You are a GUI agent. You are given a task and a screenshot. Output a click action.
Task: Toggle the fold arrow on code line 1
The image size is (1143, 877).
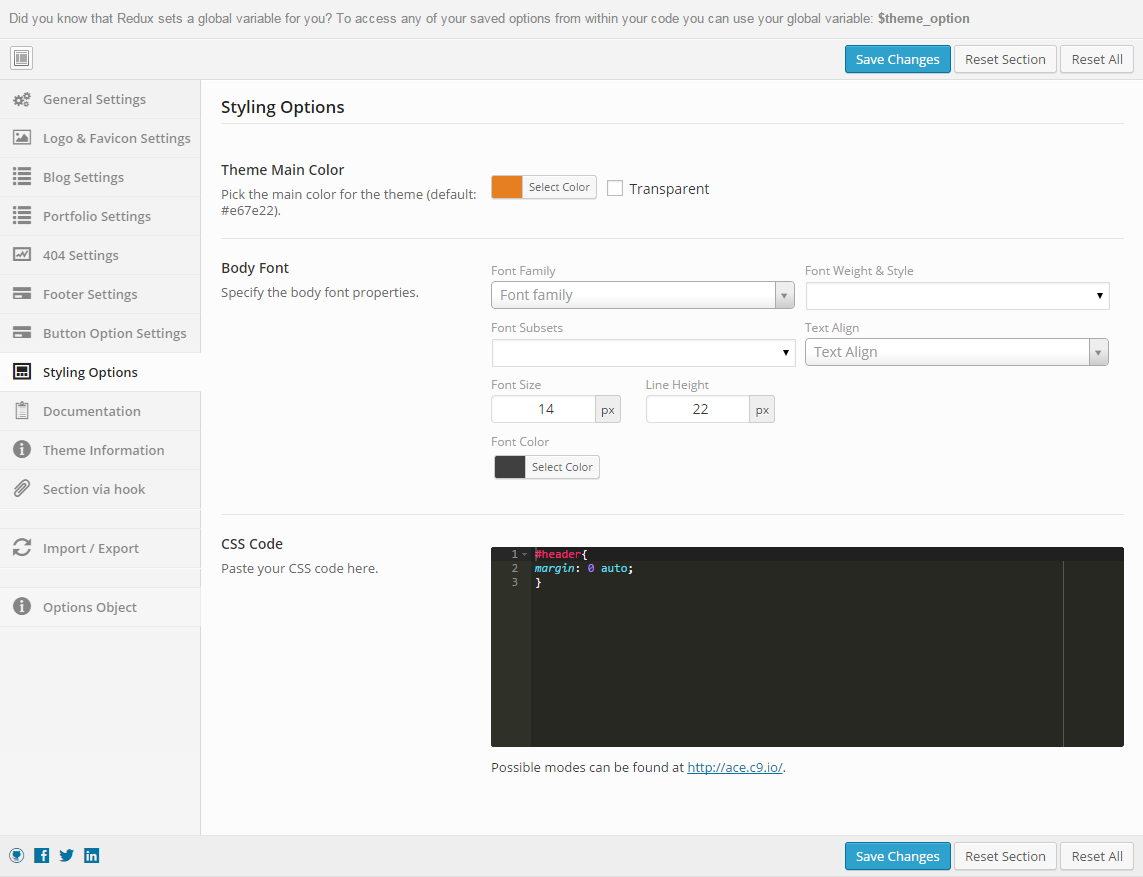(524, 555)
